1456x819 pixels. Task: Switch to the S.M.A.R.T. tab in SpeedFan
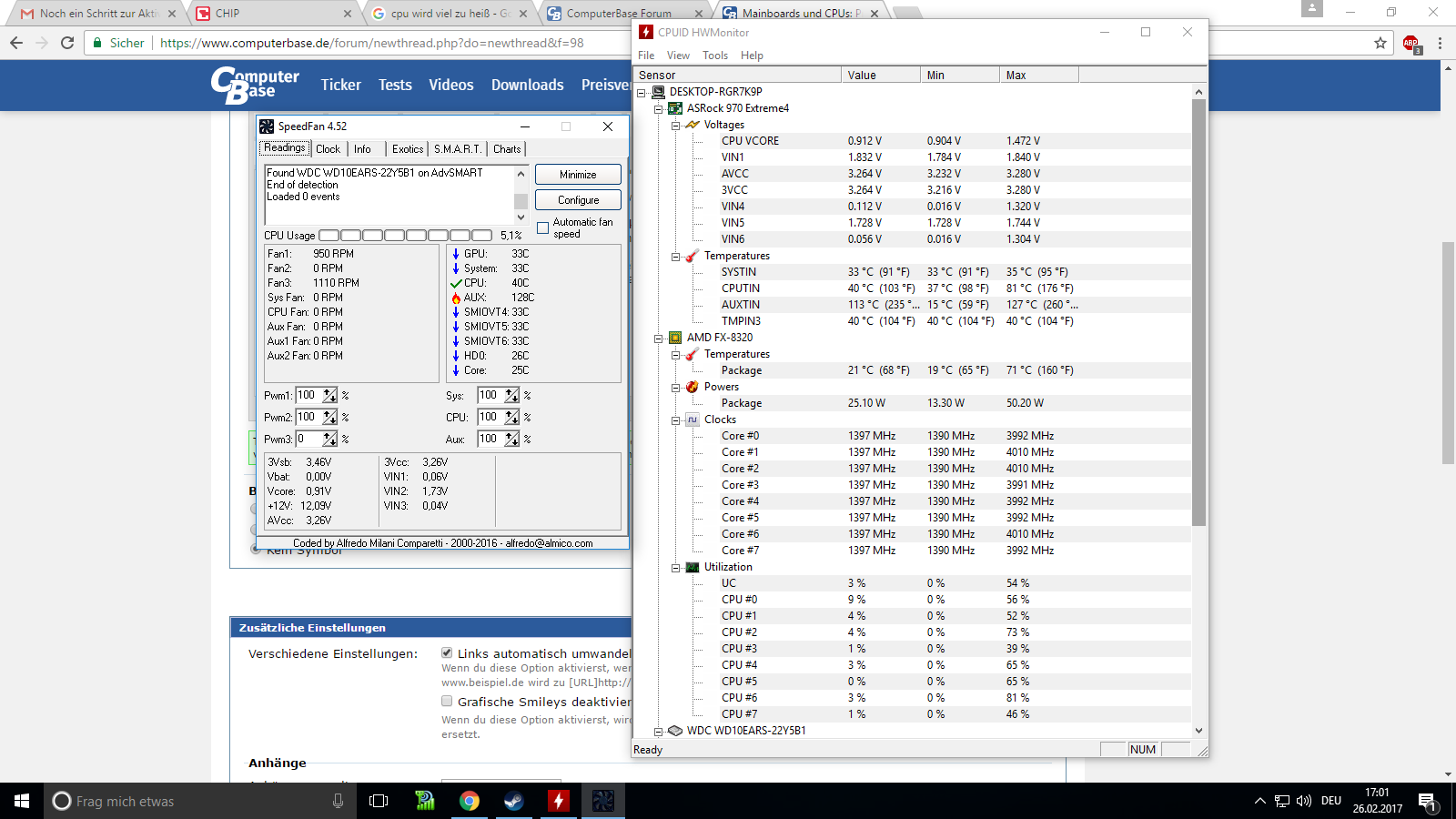click(457, 149)
